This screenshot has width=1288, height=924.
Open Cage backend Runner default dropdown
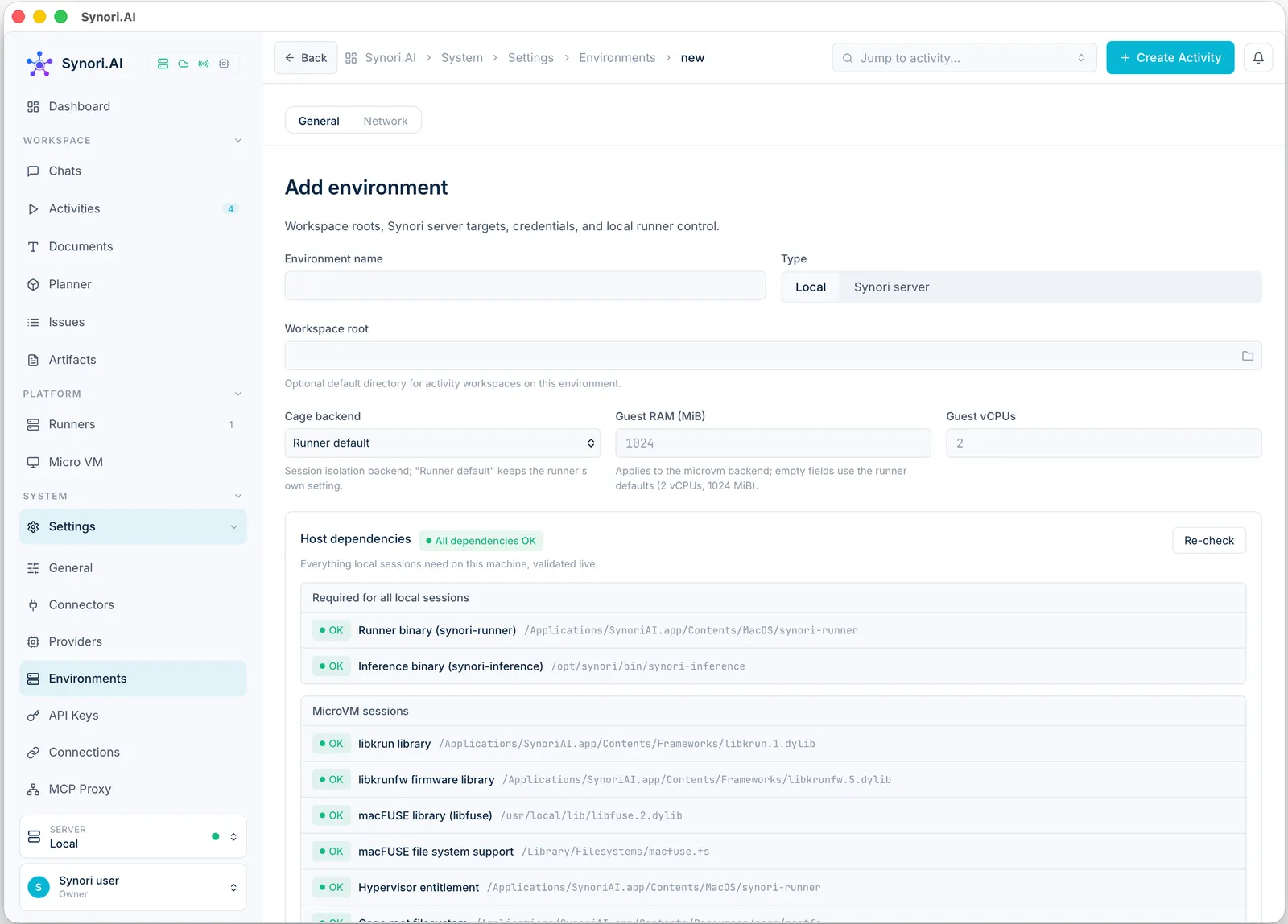click(x=443, y=443)
